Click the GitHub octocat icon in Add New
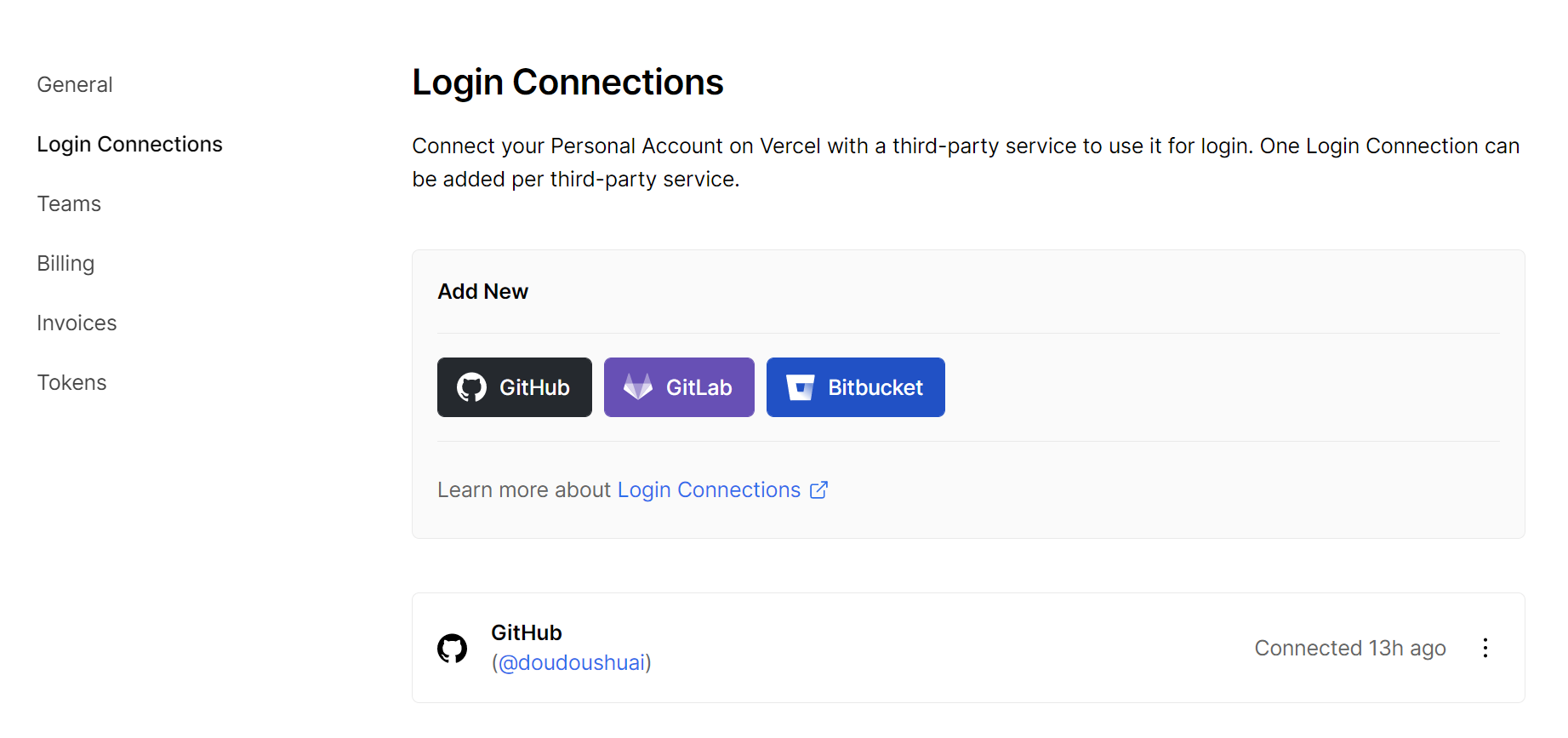 [471, 387]
